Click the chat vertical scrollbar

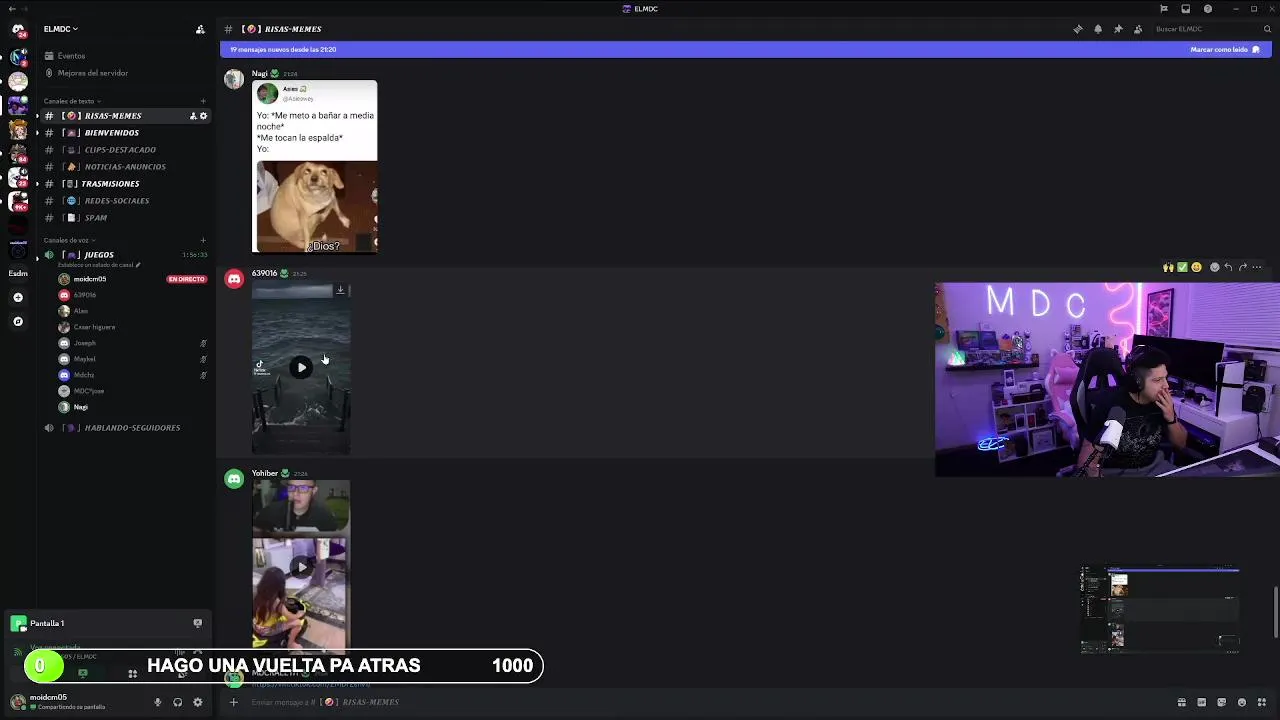pyautogui.click(x=1276, y=612)
